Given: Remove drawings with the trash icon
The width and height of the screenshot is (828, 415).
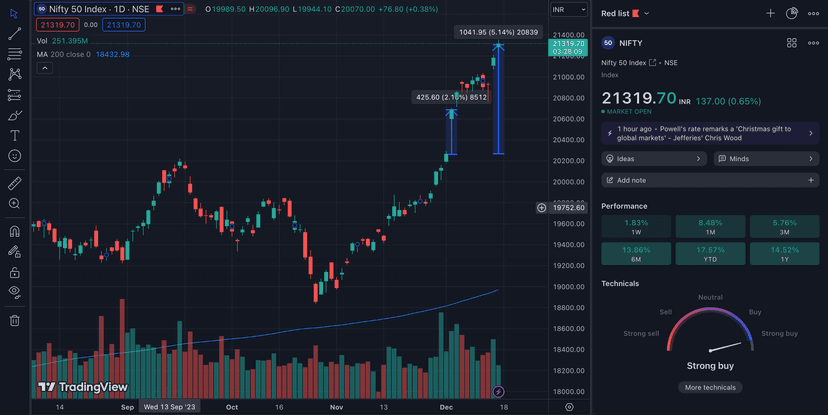Looking at the screenshot, I should coord(14,320).
